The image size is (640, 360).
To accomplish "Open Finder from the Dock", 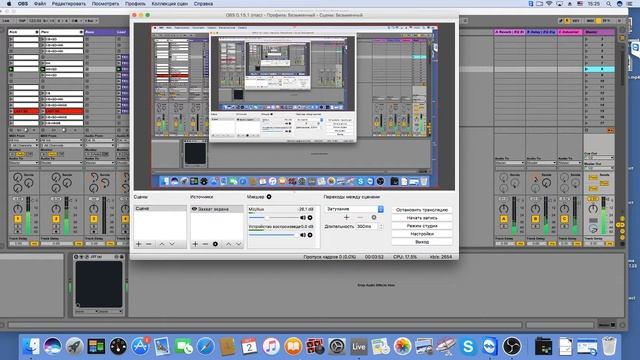I will tap(31, 347).
